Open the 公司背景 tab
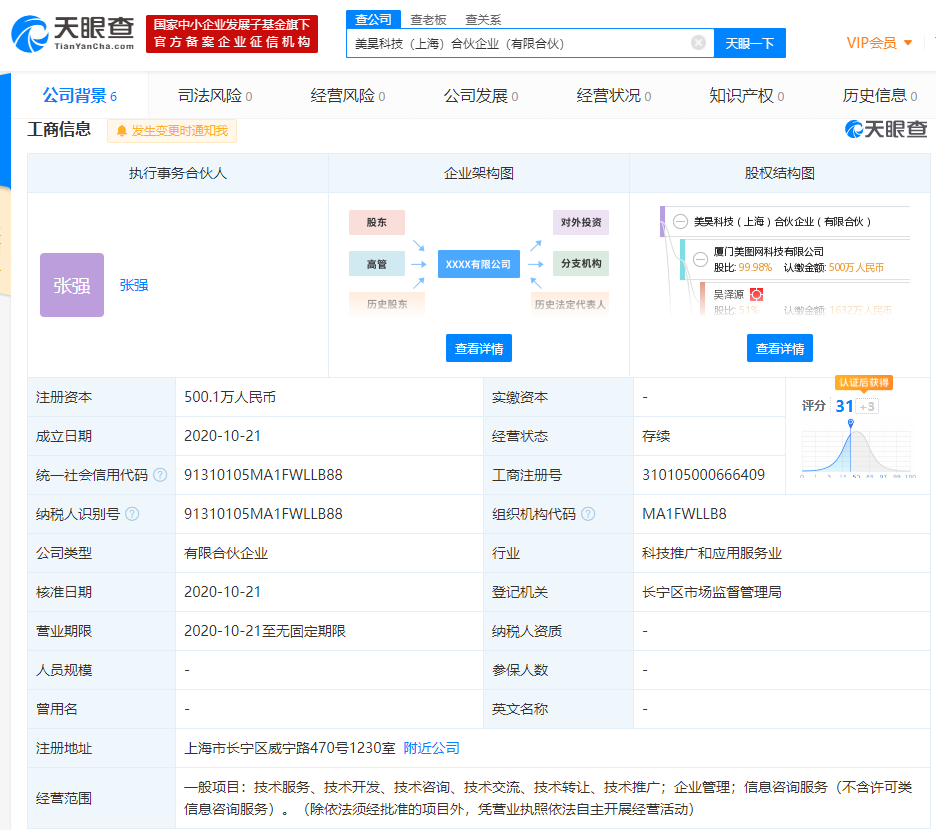936x830 pixels. (79, 96)
